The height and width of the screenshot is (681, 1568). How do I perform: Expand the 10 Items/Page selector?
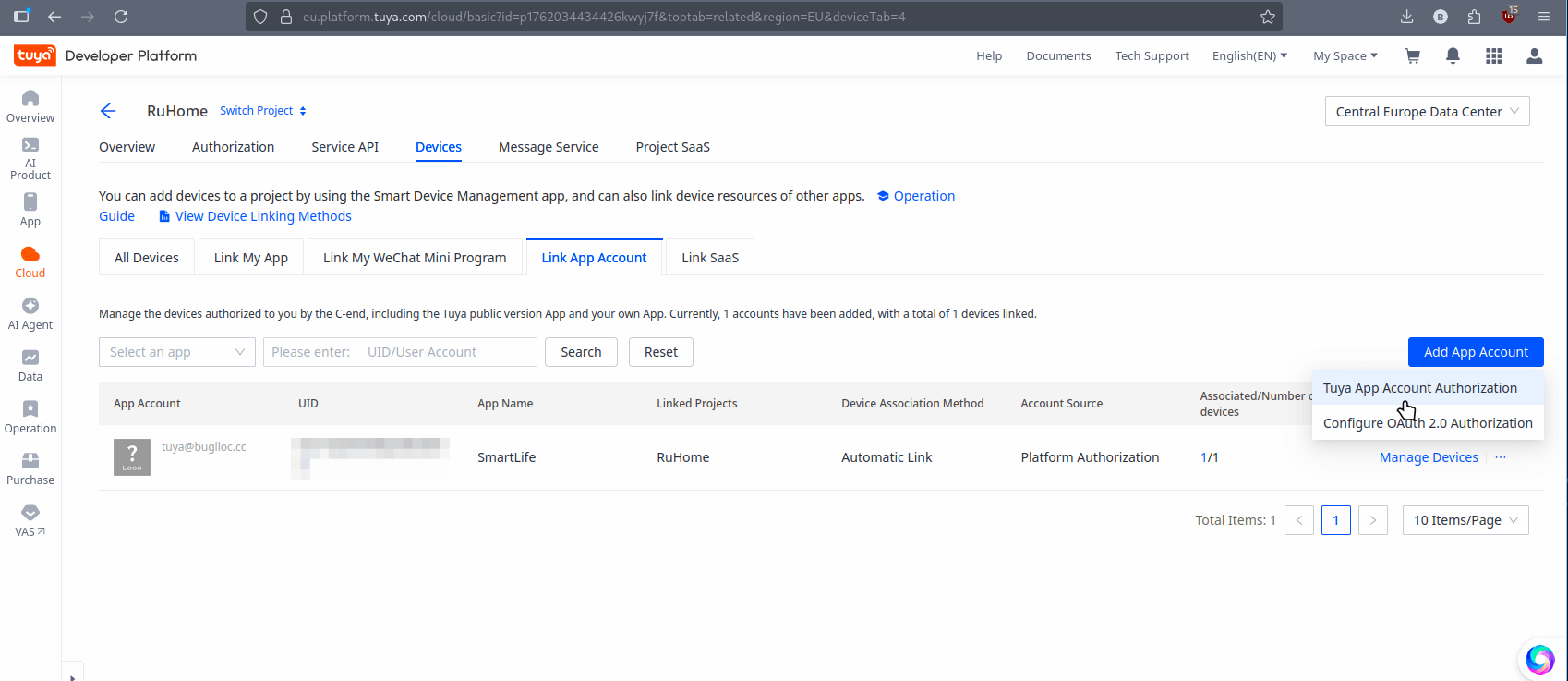[x=1465, y=520]
